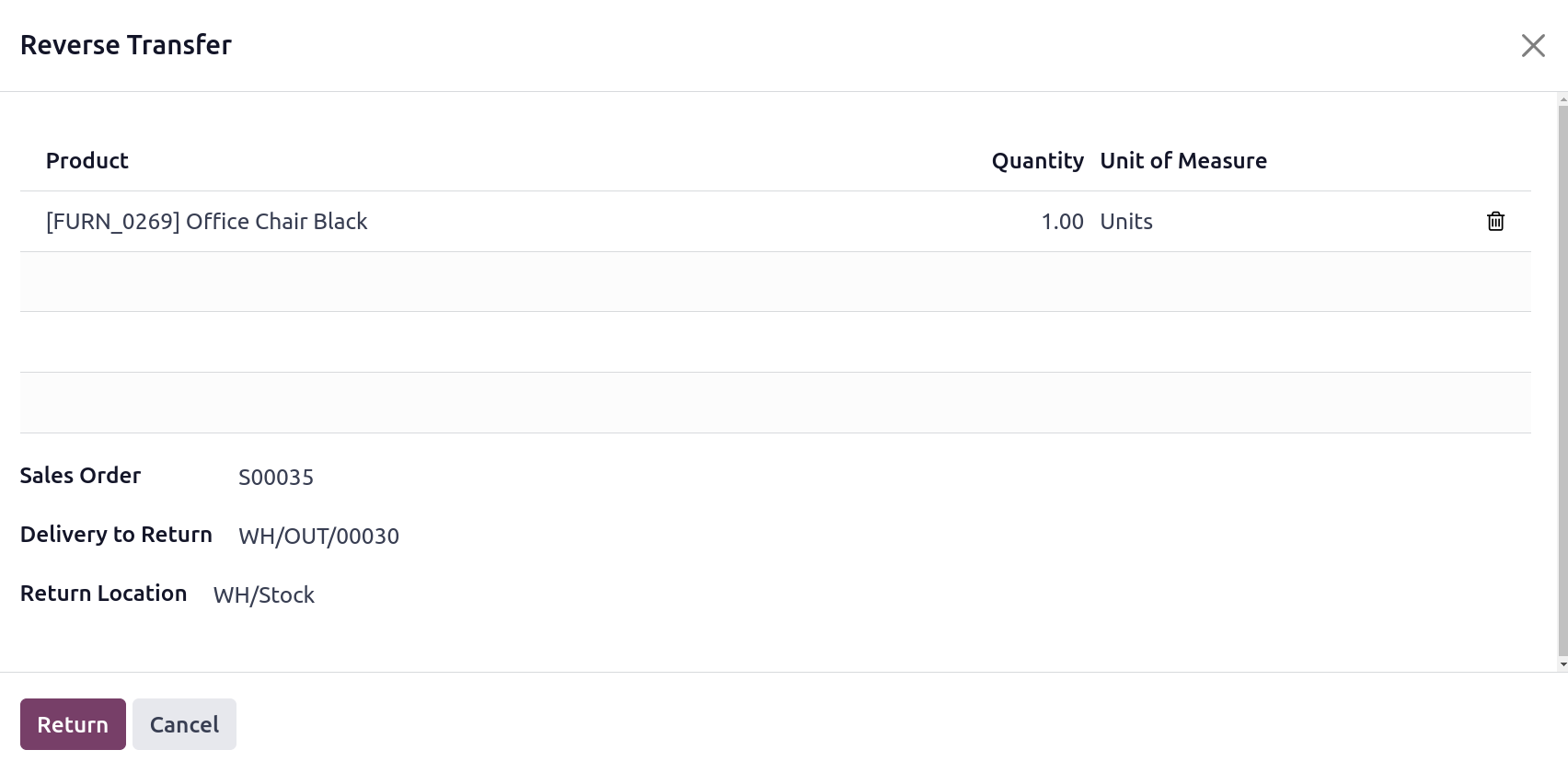Click the Delivery to Return label
Viewport: 1568px width, 773px height.
(x=116, y=535)
